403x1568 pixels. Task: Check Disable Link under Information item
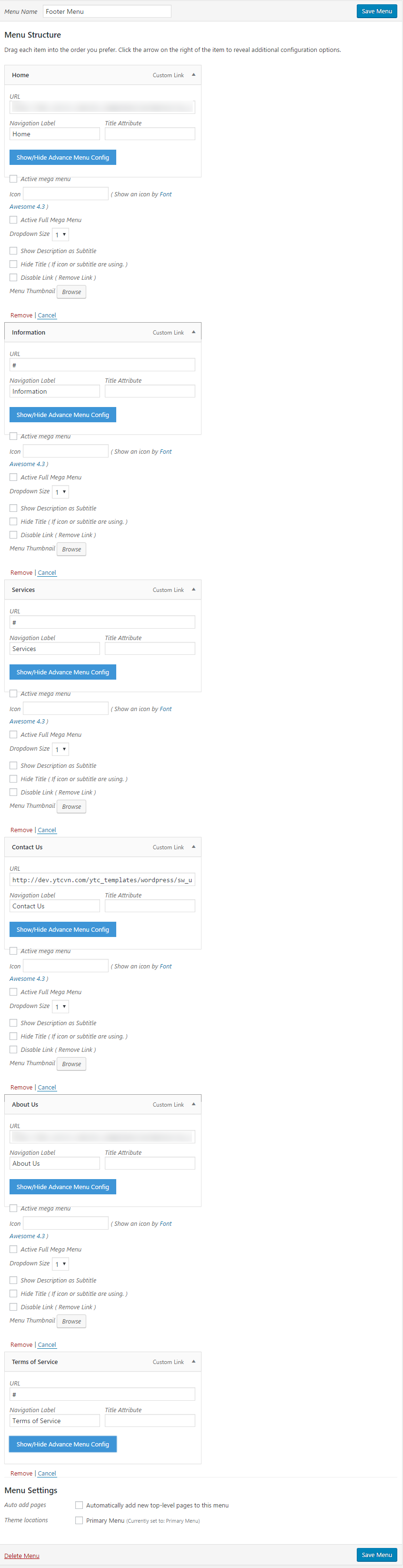13,535
